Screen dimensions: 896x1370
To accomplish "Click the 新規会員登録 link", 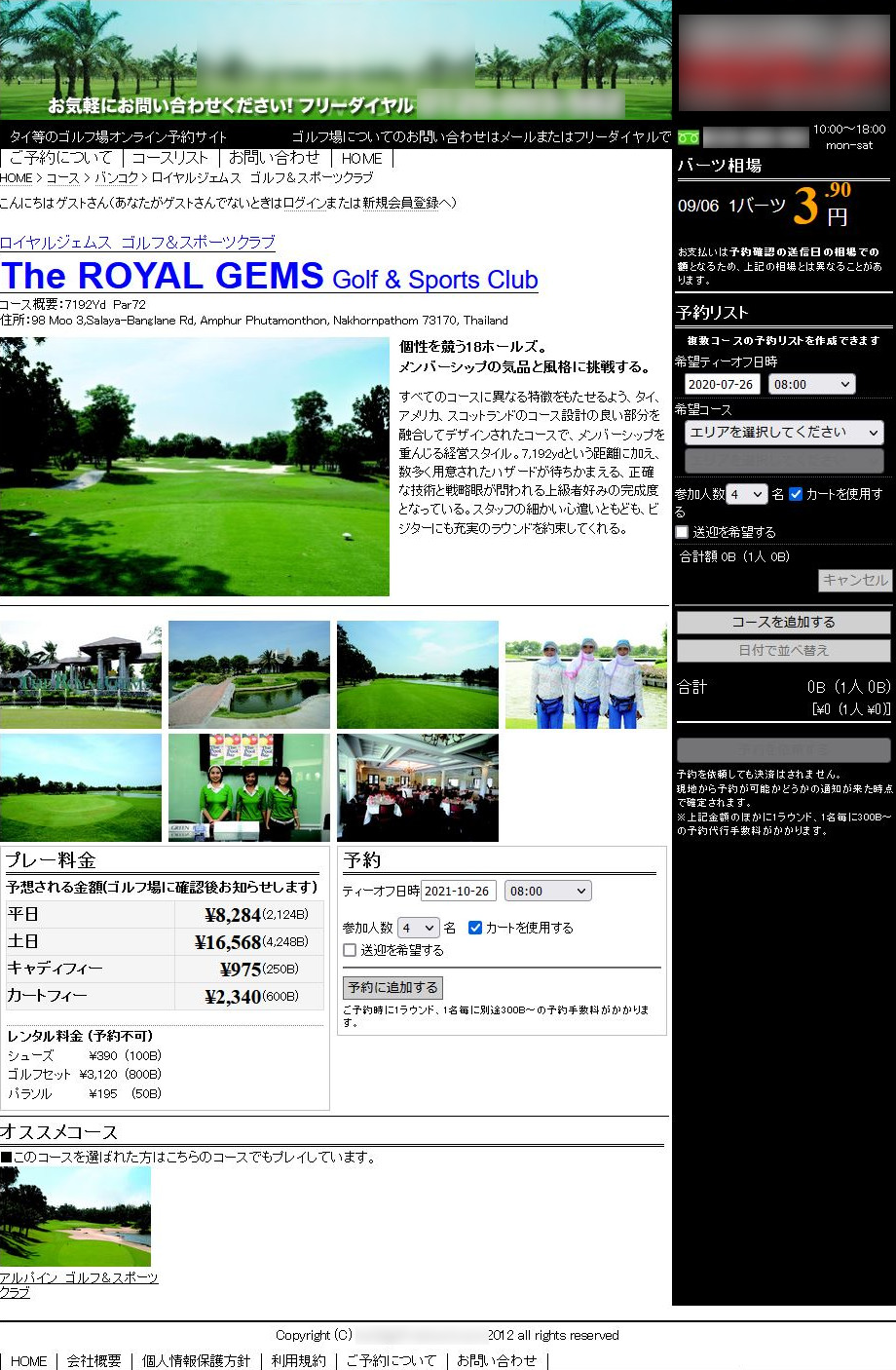I will pos(400,203).
